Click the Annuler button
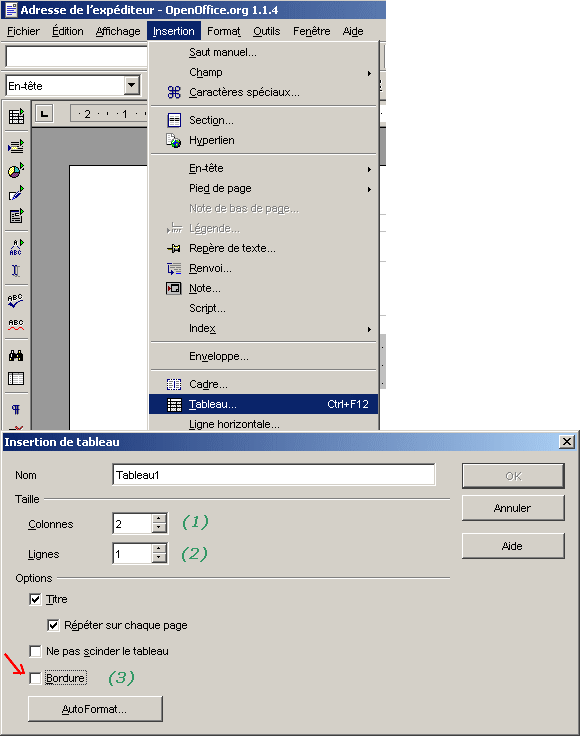The width and height of the screenshot is (580, 736). (513, 508)
